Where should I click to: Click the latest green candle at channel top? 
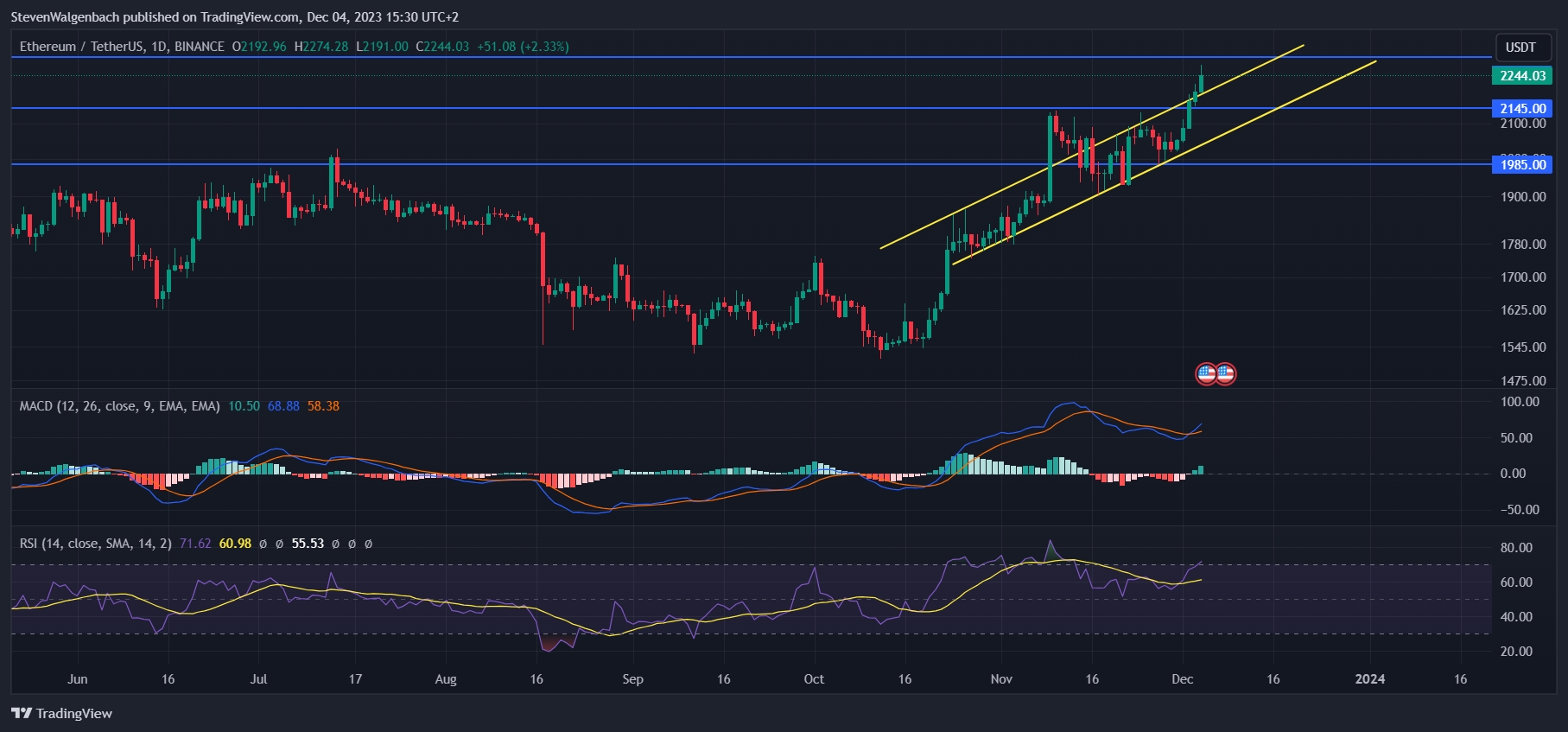point(1201,84)
